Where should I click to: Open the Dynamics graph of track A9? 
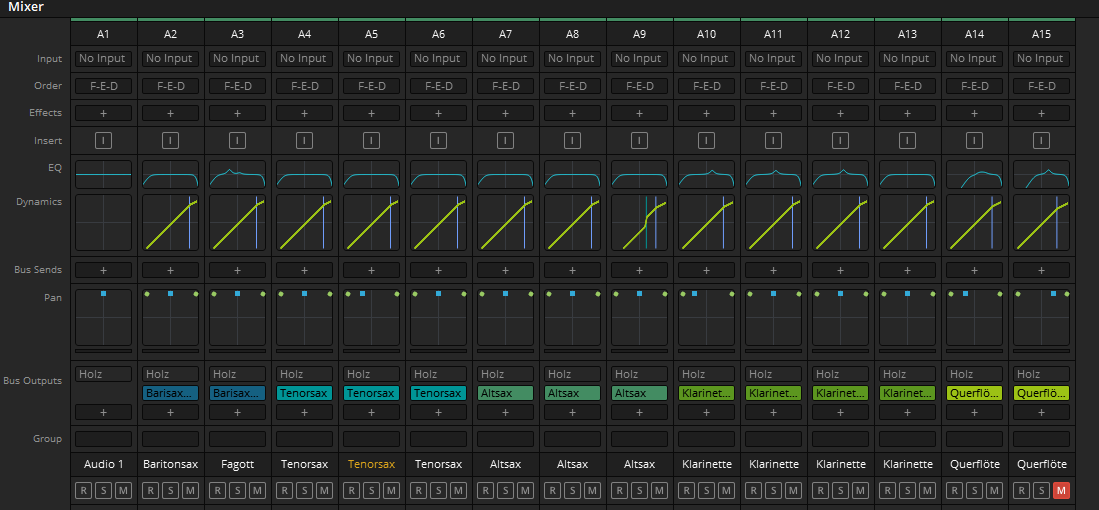pos(639,223)
